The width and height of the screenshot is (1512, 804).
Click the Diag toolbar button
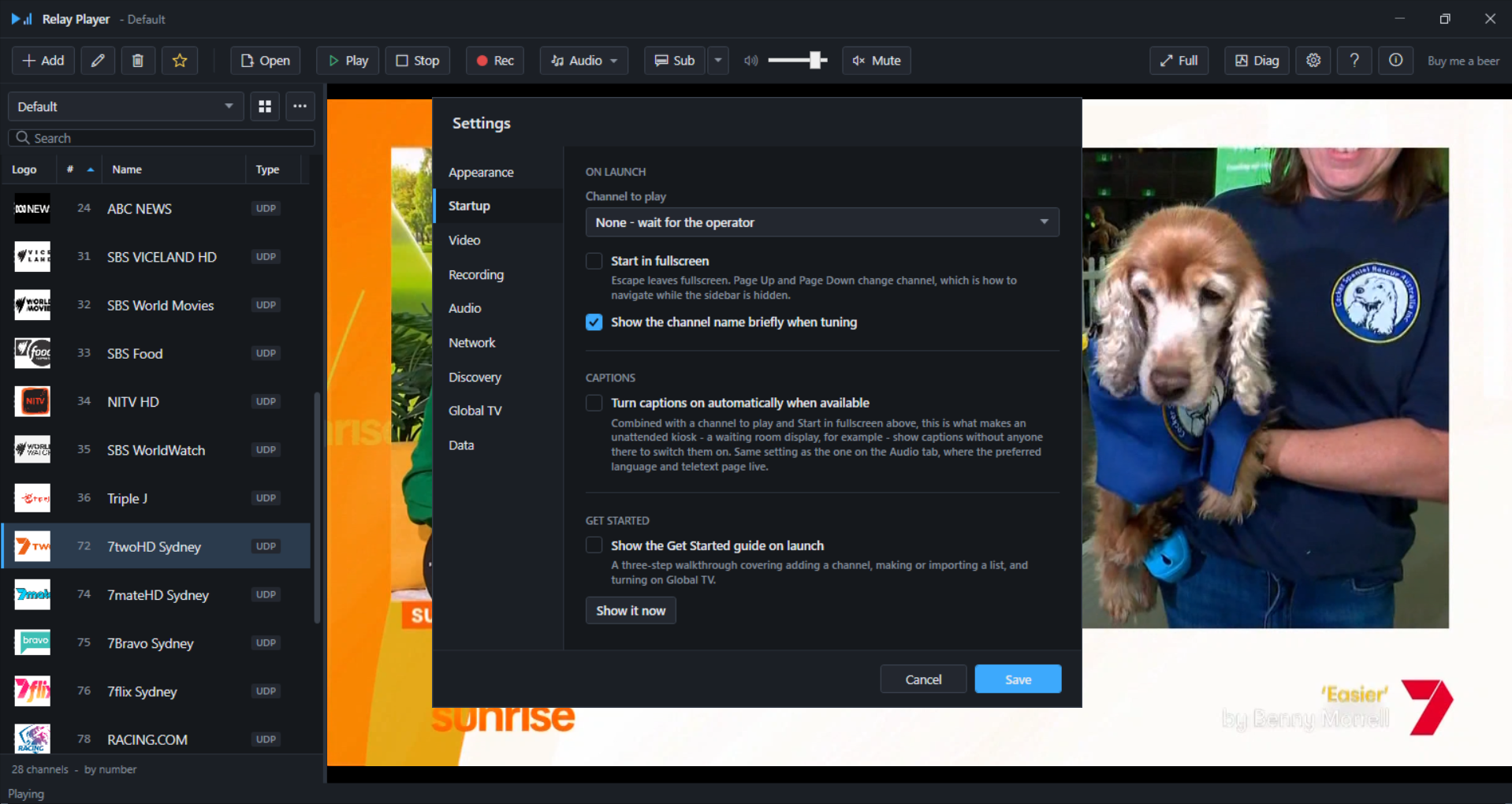pyautogui.click(x=1257, y=61)
